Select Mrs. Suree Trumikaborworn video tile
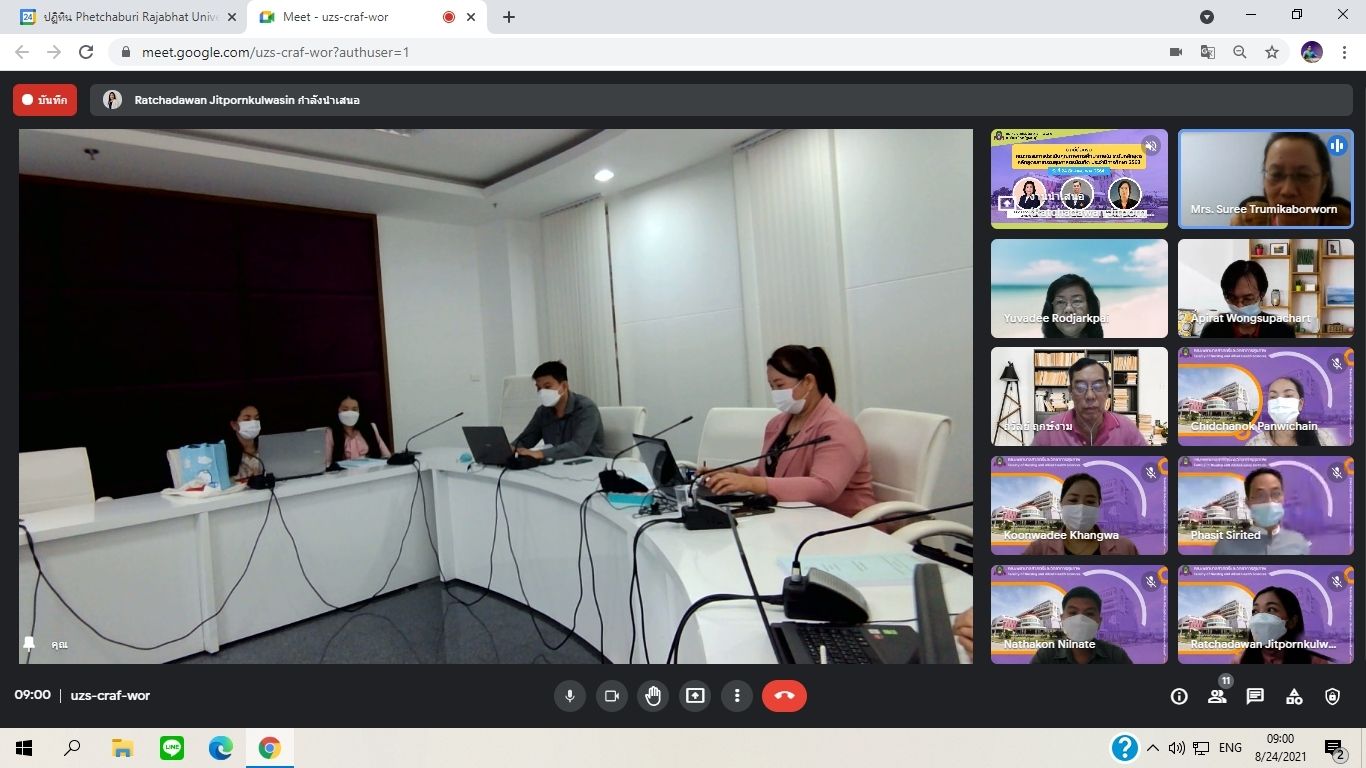Viewport: 1366px width, 768px height. point(1265,178)
